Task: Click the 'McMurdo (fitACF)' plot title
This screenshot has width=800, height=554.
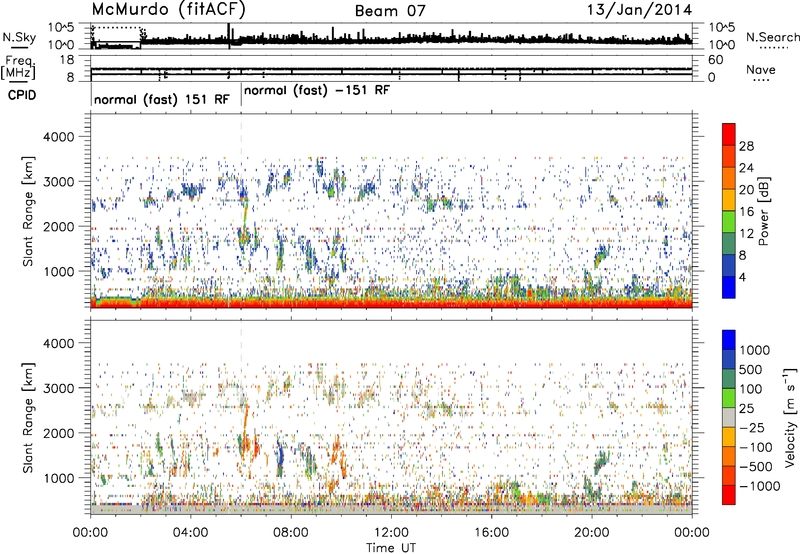Action: pyautogui.click(x=168, y=10)
